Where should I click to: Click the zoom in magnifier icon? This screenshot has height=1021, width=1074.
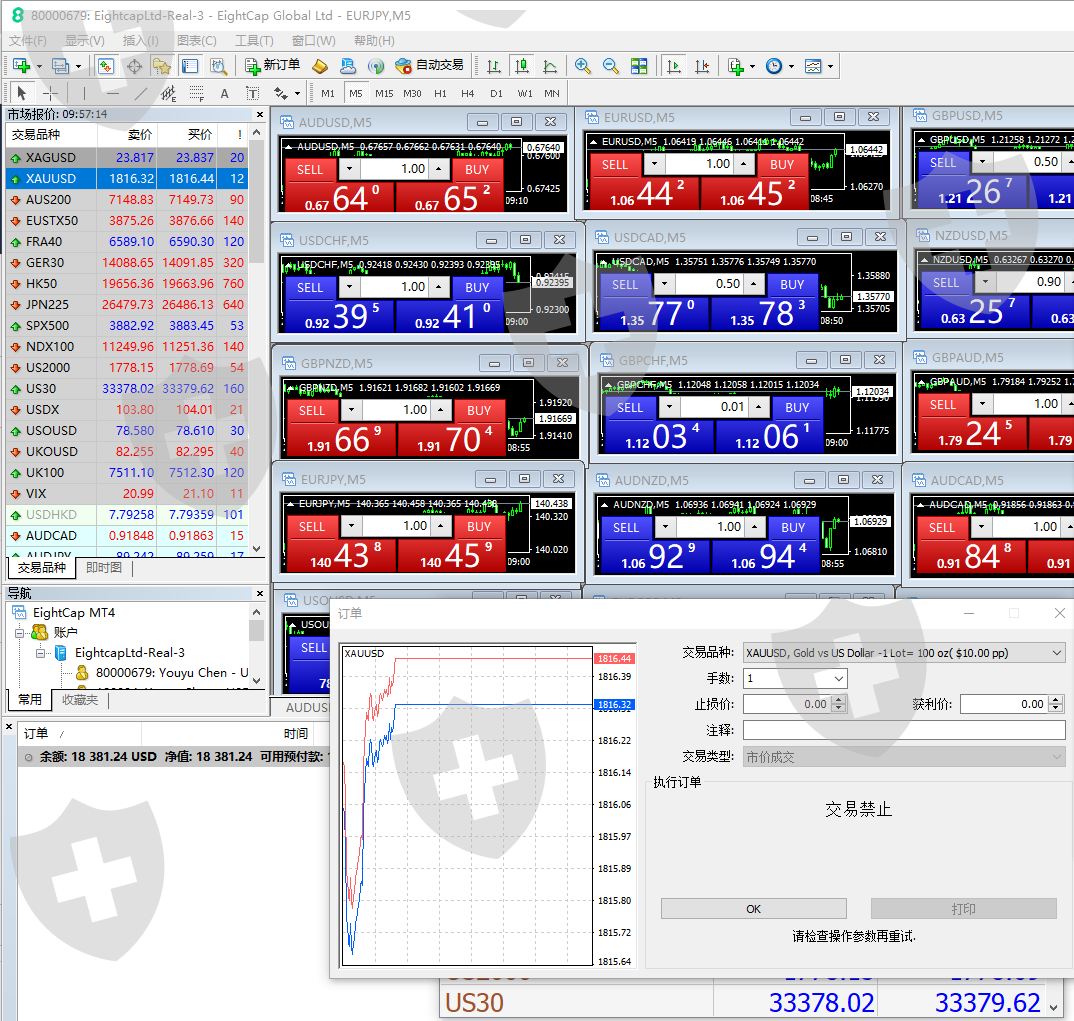[582, 66]
